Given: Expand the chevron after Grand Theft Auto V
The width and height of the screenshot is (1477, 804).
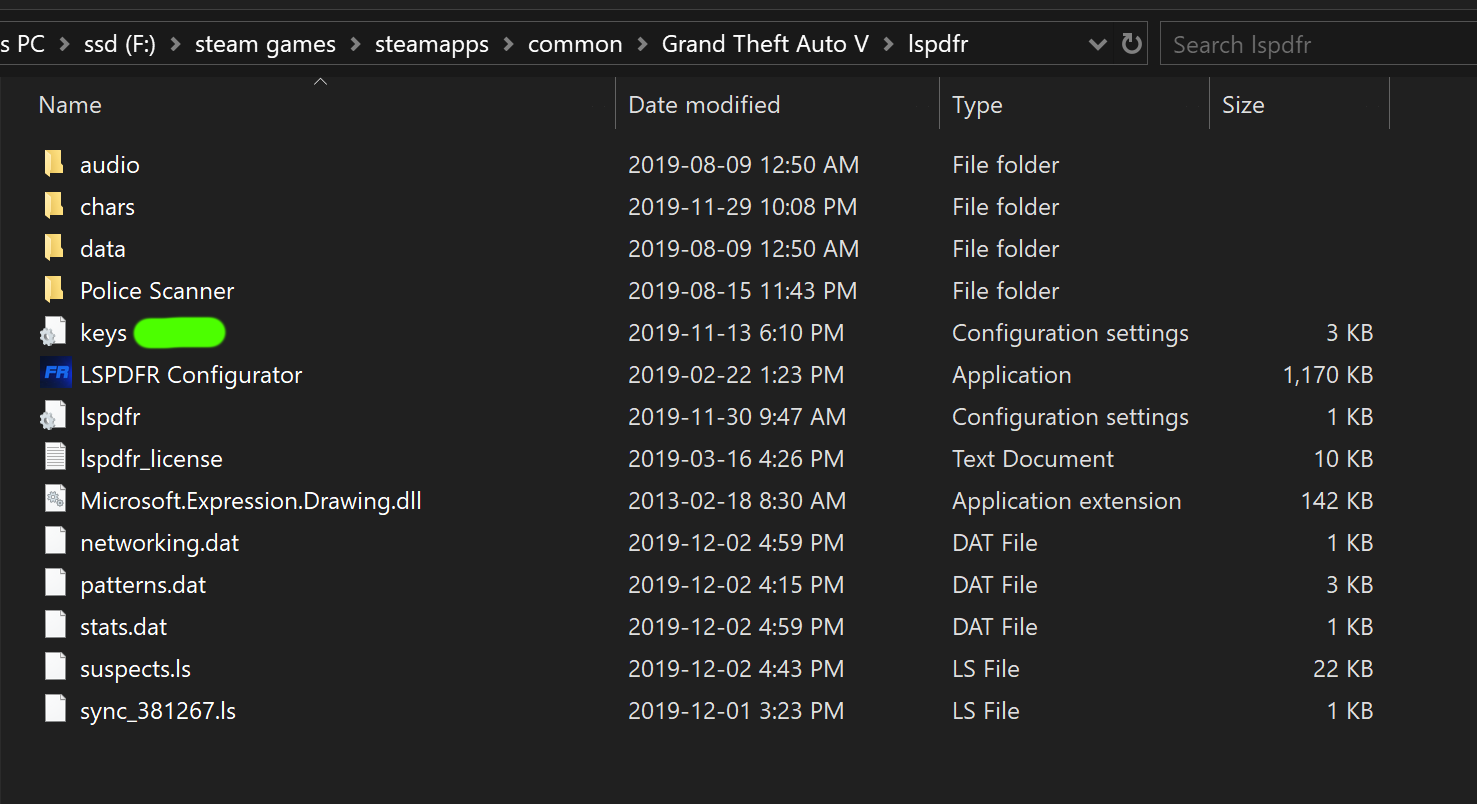Looking at the screenshot, I should tap(888, 45).
